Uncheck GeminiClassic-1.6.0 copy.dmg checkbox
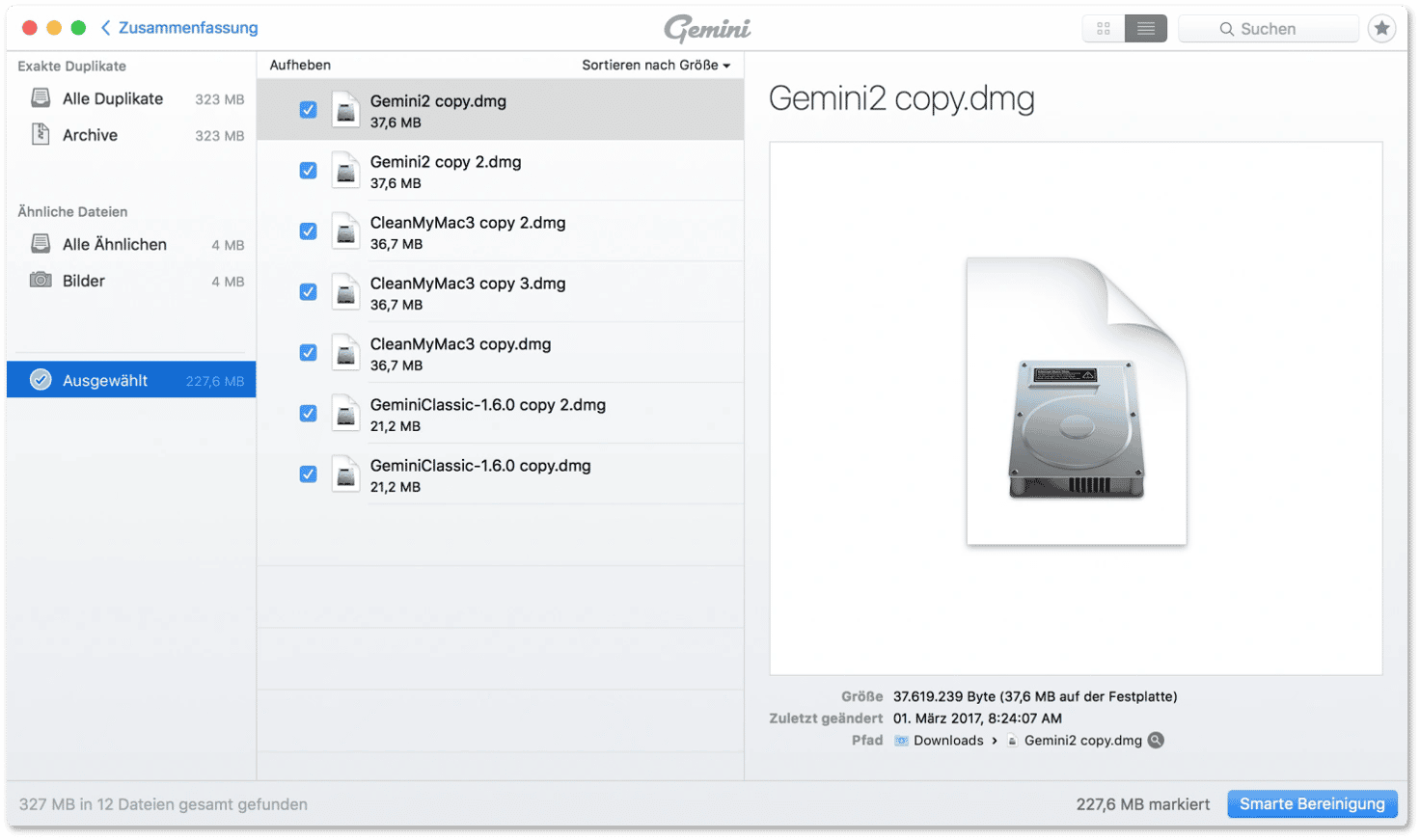This screenshot has height=840, width=1420. [308, 474]
